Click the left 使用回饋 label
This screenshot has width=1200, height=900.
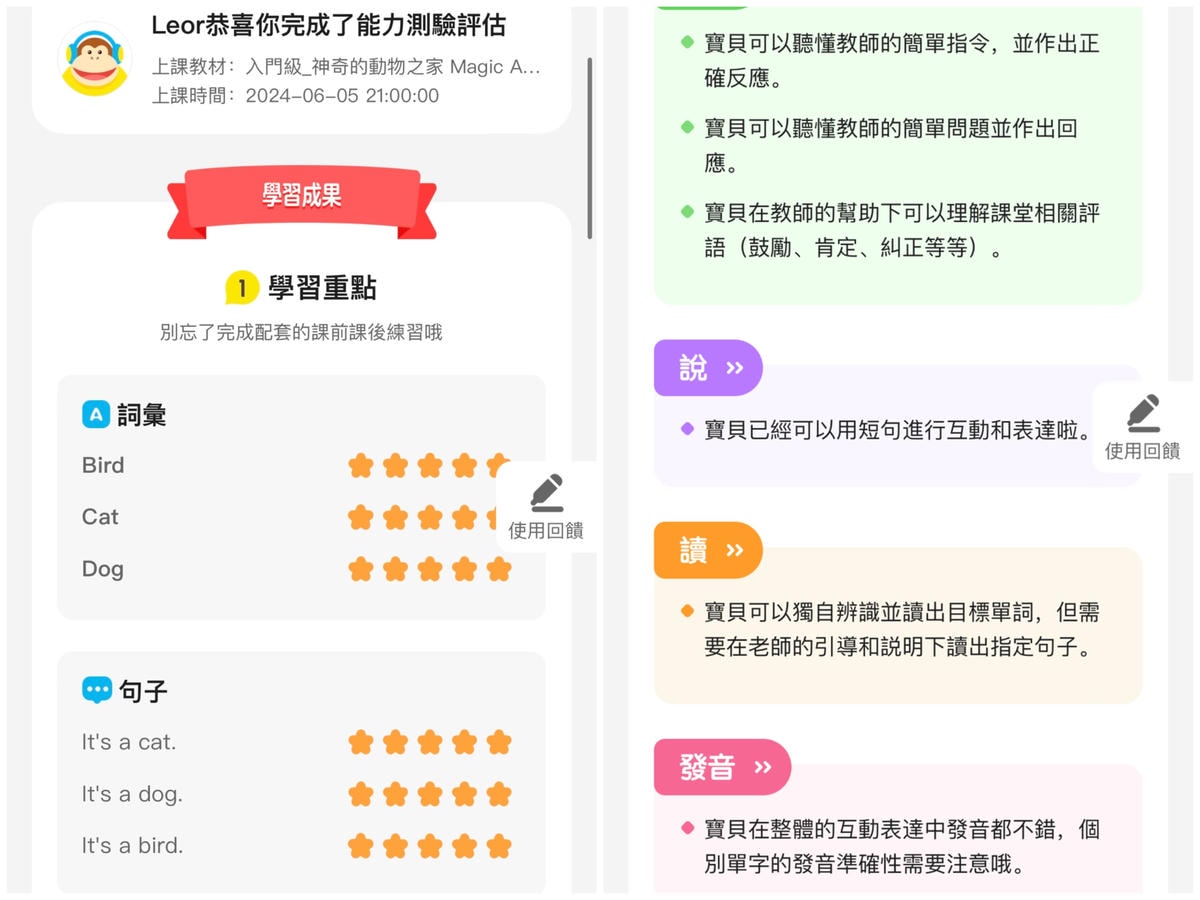point(546,531)
